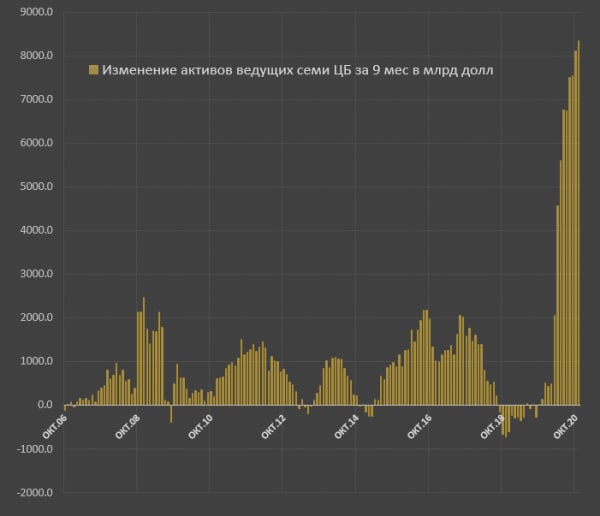Click the y-axis label 1000.0
This screenshot has height=516, width=600.
click(x=36, y=361)
